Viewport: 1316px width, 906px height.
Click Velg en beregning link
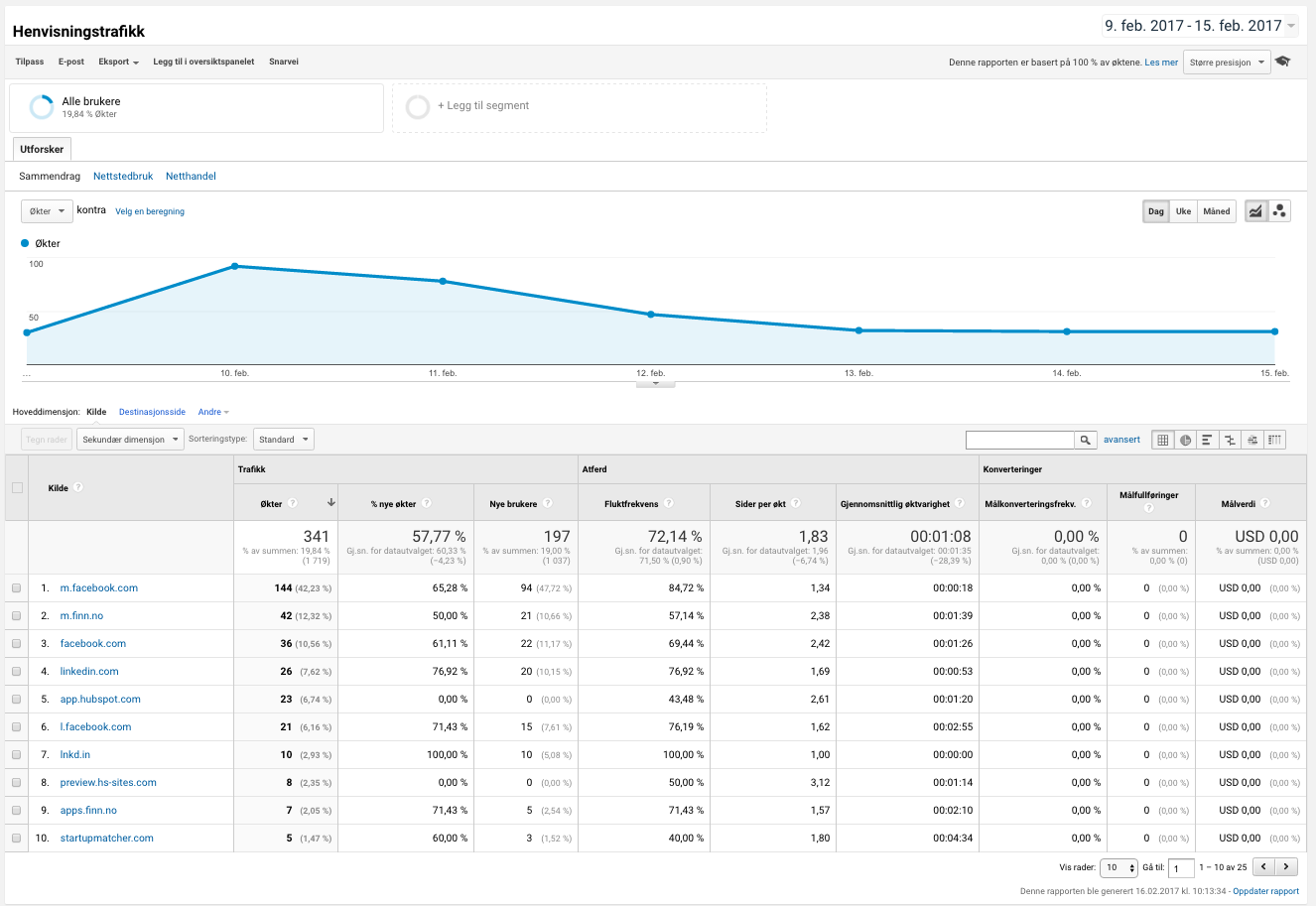pyautogui.click(x=150, y=211)
